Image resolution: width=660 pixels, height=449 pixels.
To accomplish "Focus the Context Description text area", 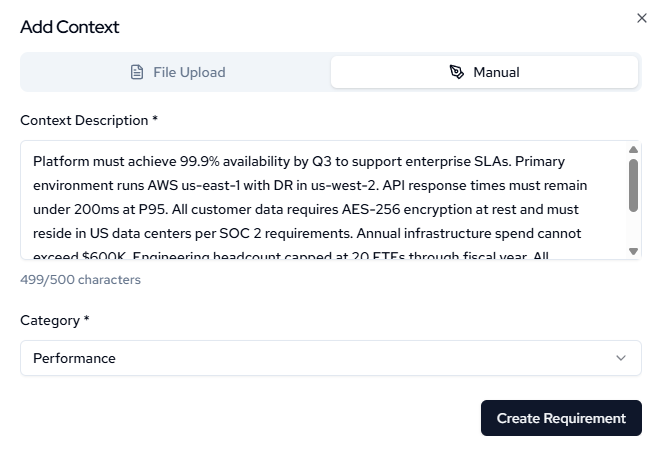I will [x=320, y=200].
